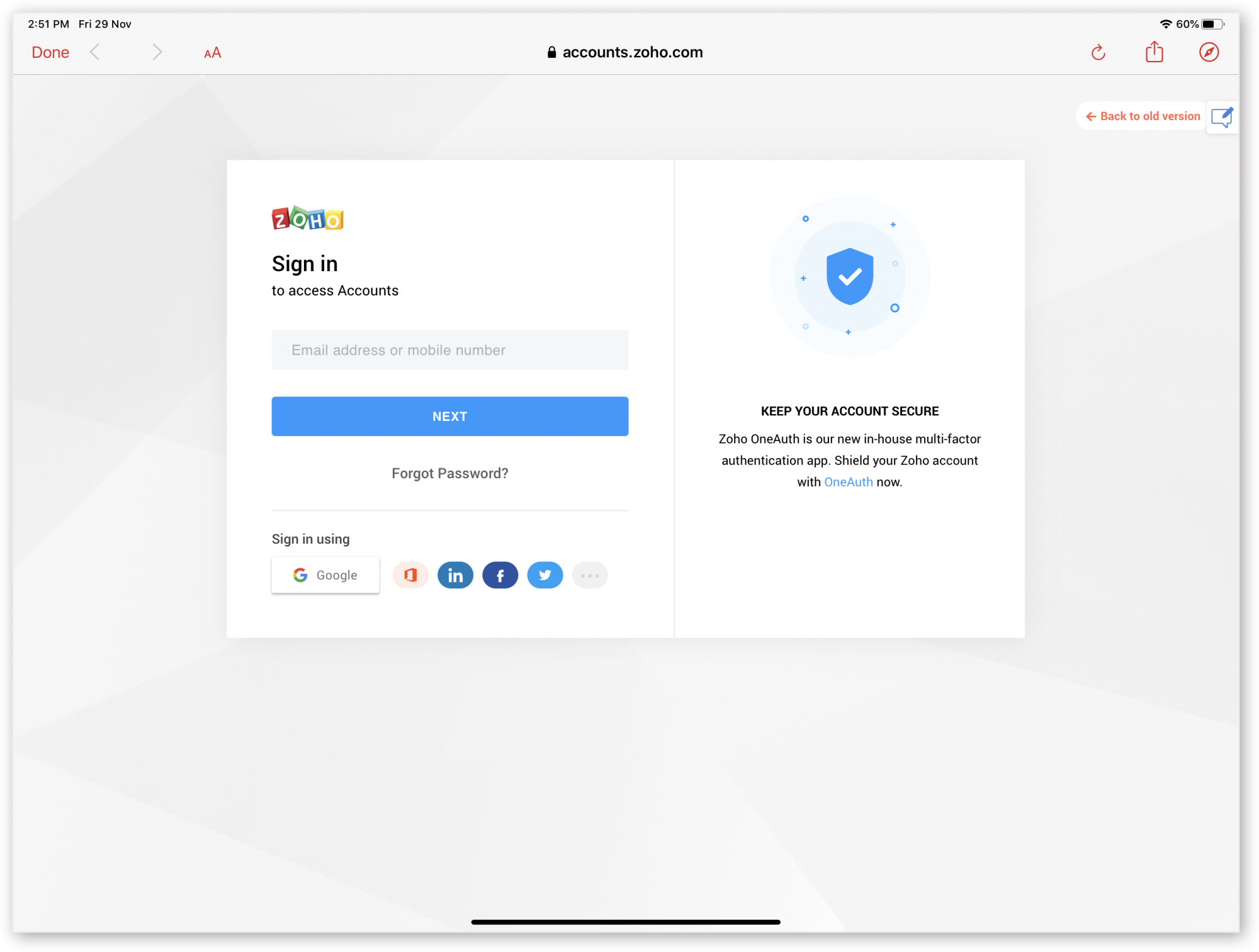The image size is (1259, 952).
Task: Sign in with the Facebook icon
Action: tap(500, 574)
